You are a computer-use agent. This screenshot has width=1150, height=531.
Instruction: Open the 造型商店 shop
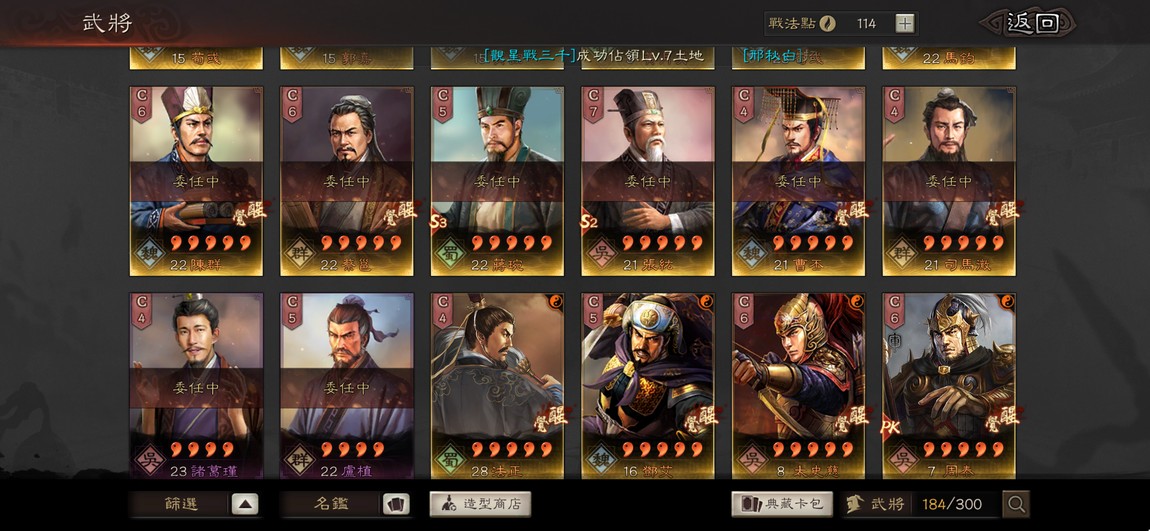pos(480,504)
